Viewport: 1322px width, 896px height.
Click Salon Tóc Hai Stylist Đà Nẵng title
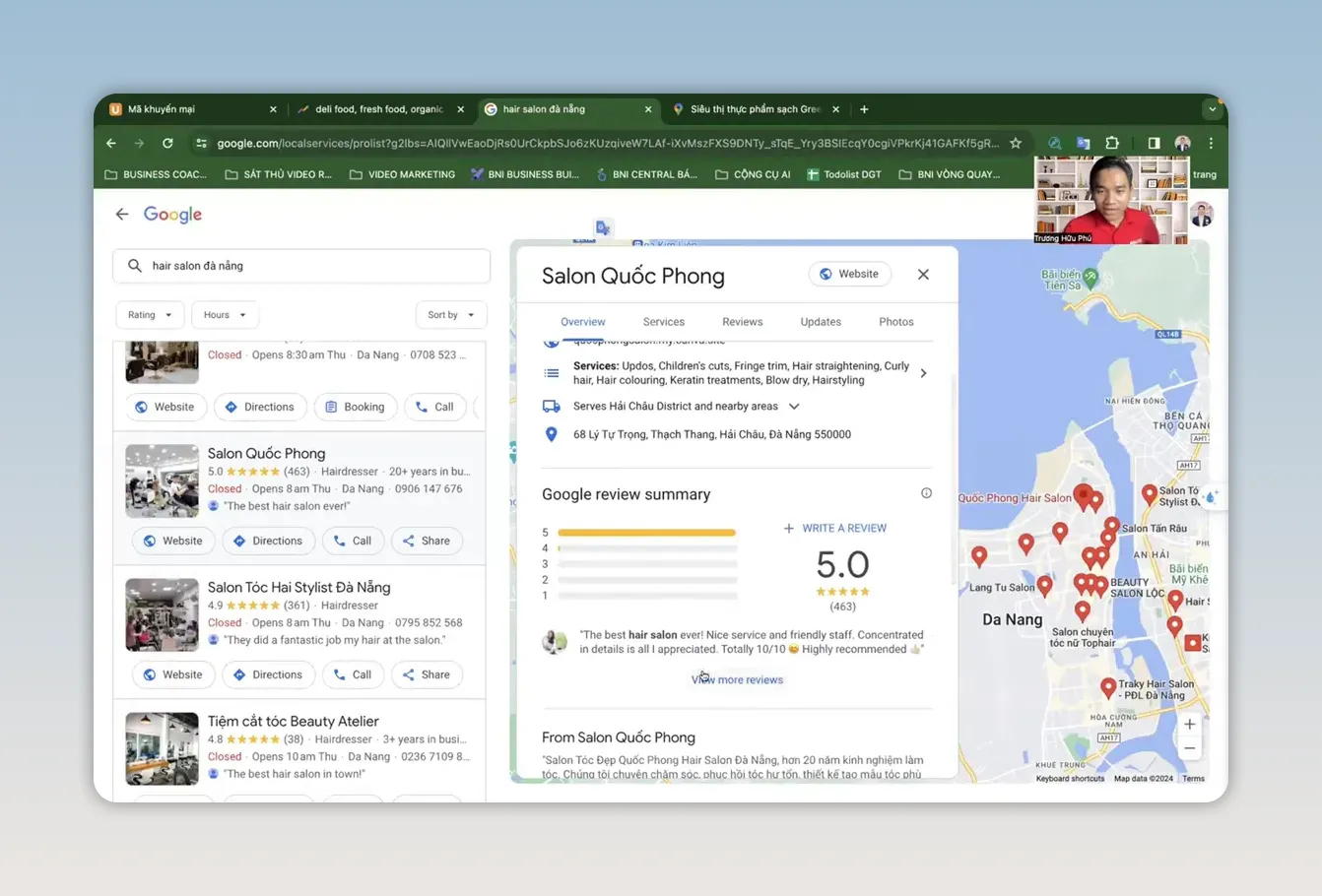[x=298, y=587]
